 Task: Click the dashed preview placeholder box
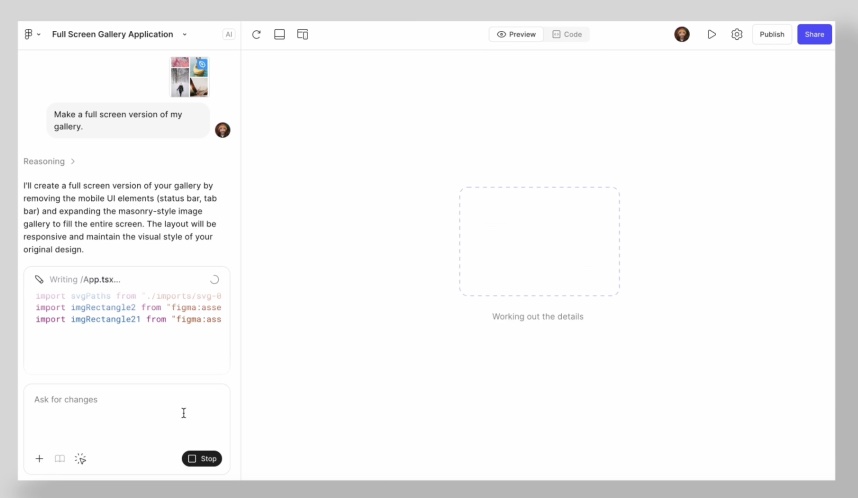point(539,241)
